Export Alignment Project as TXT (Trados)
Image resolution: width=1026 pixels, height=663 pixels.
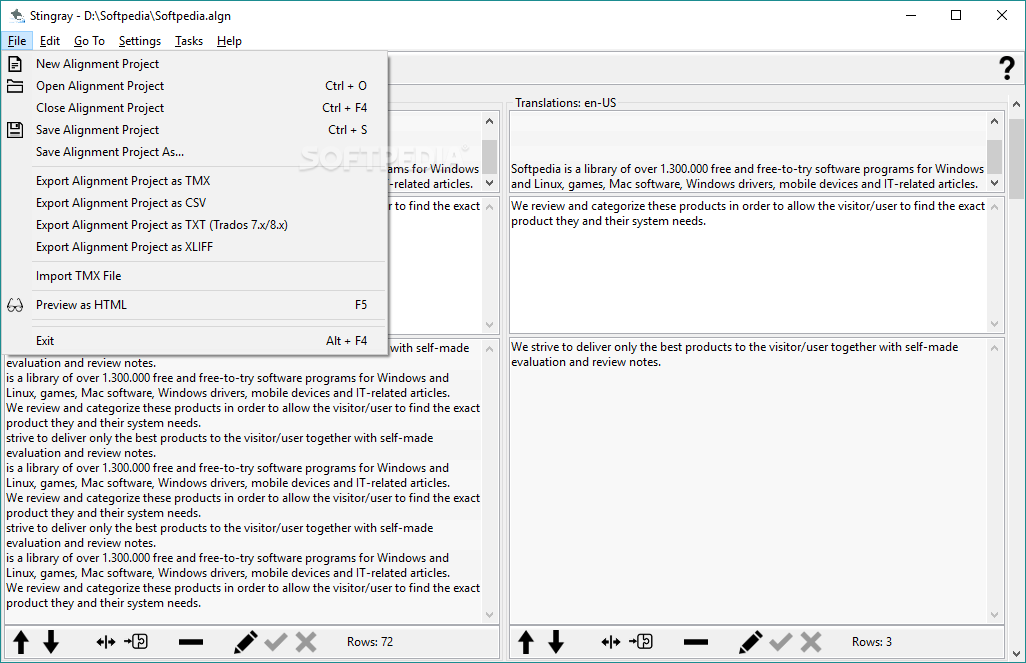(x=195, y=224)
